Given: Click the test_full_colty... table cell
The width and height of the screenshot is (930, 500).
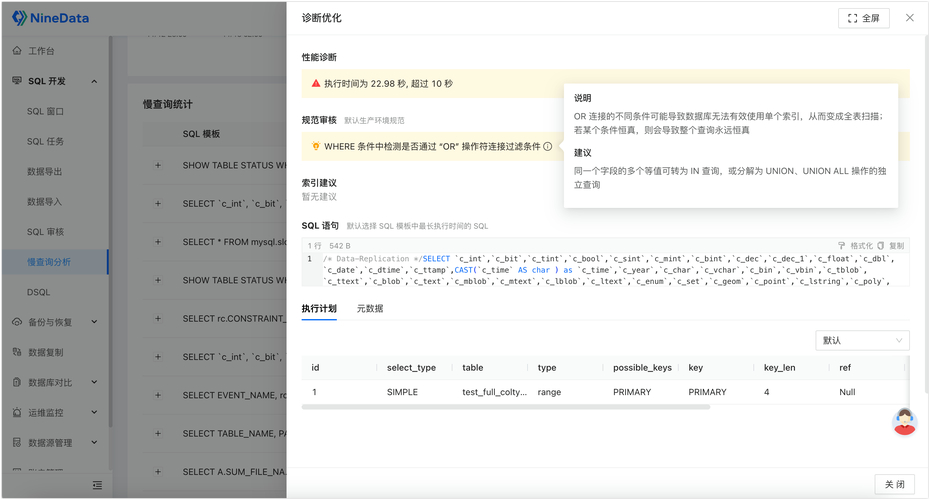Looking at the screenshot, I should click(495, 392).
